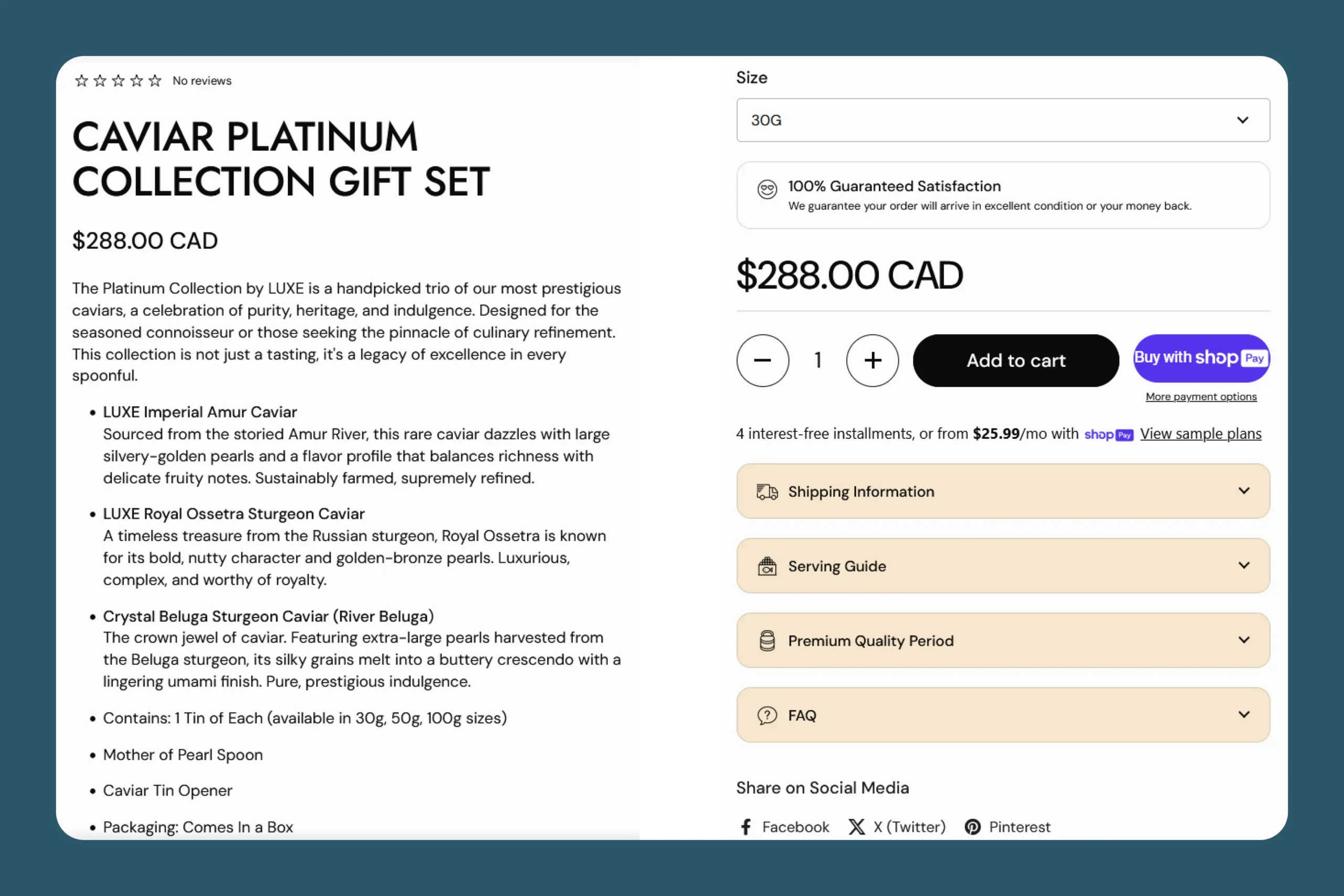Click the Facebook share icon
Viewport: 1344px width, 896px height.
click(745, 827)
